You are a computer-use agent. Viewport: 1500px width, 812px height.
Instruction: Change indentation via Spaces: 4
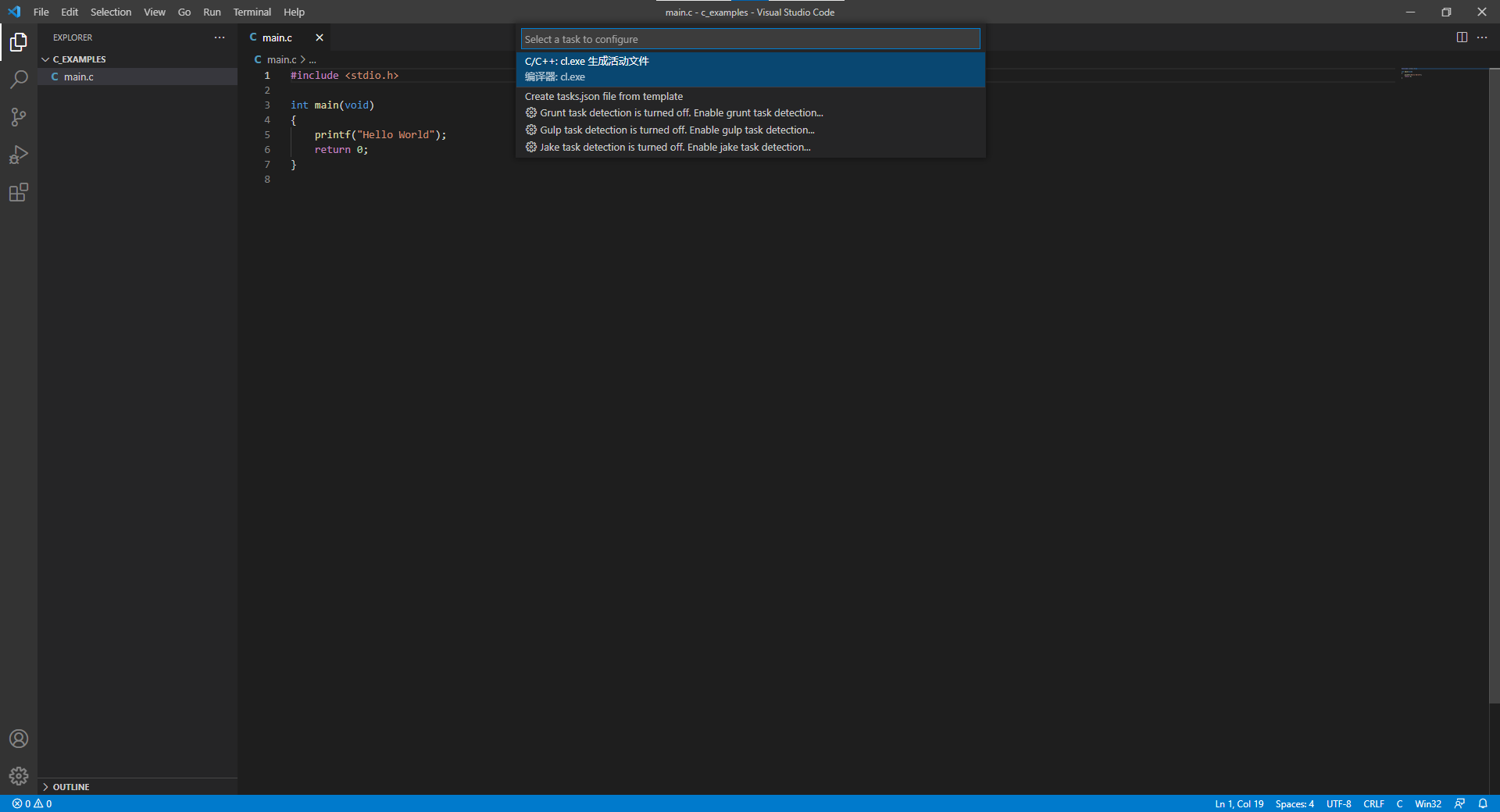(x=1295, y=803)
